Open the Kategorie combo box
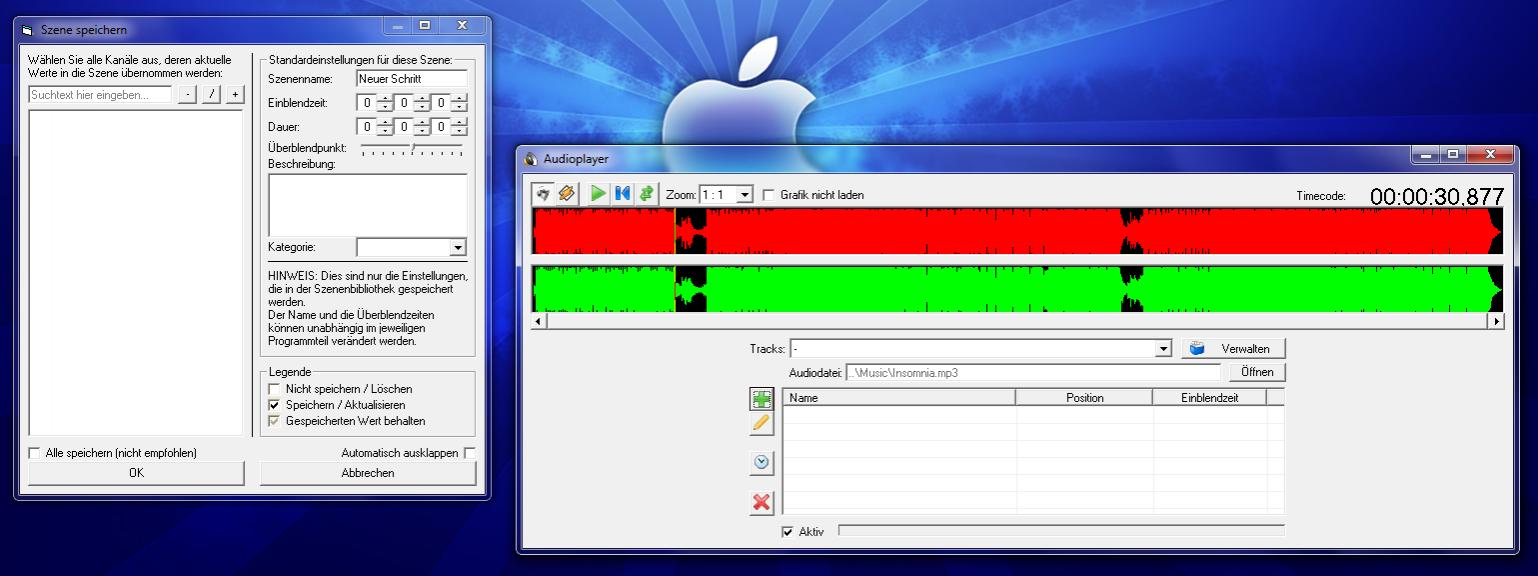1538x576 pixels. (458, 247)
